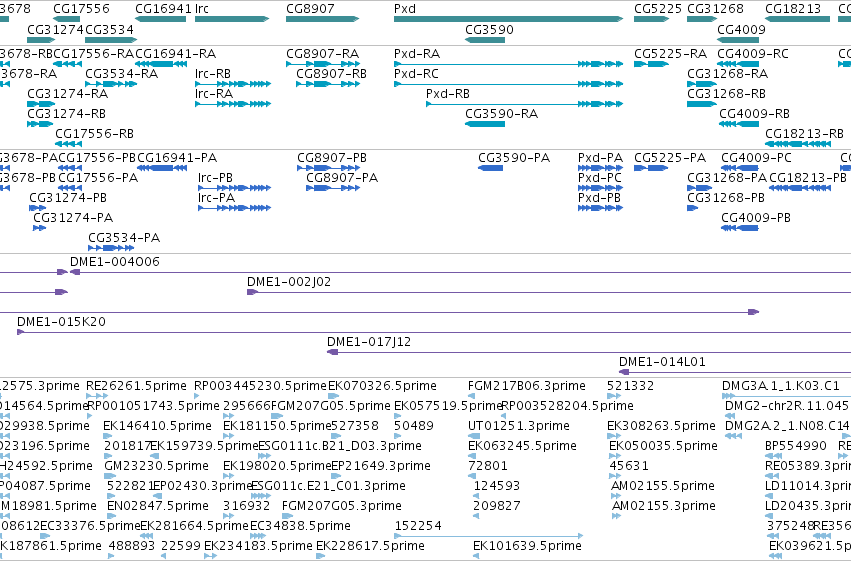Select the CG31274-PA protein label

(x=73, y=218)
